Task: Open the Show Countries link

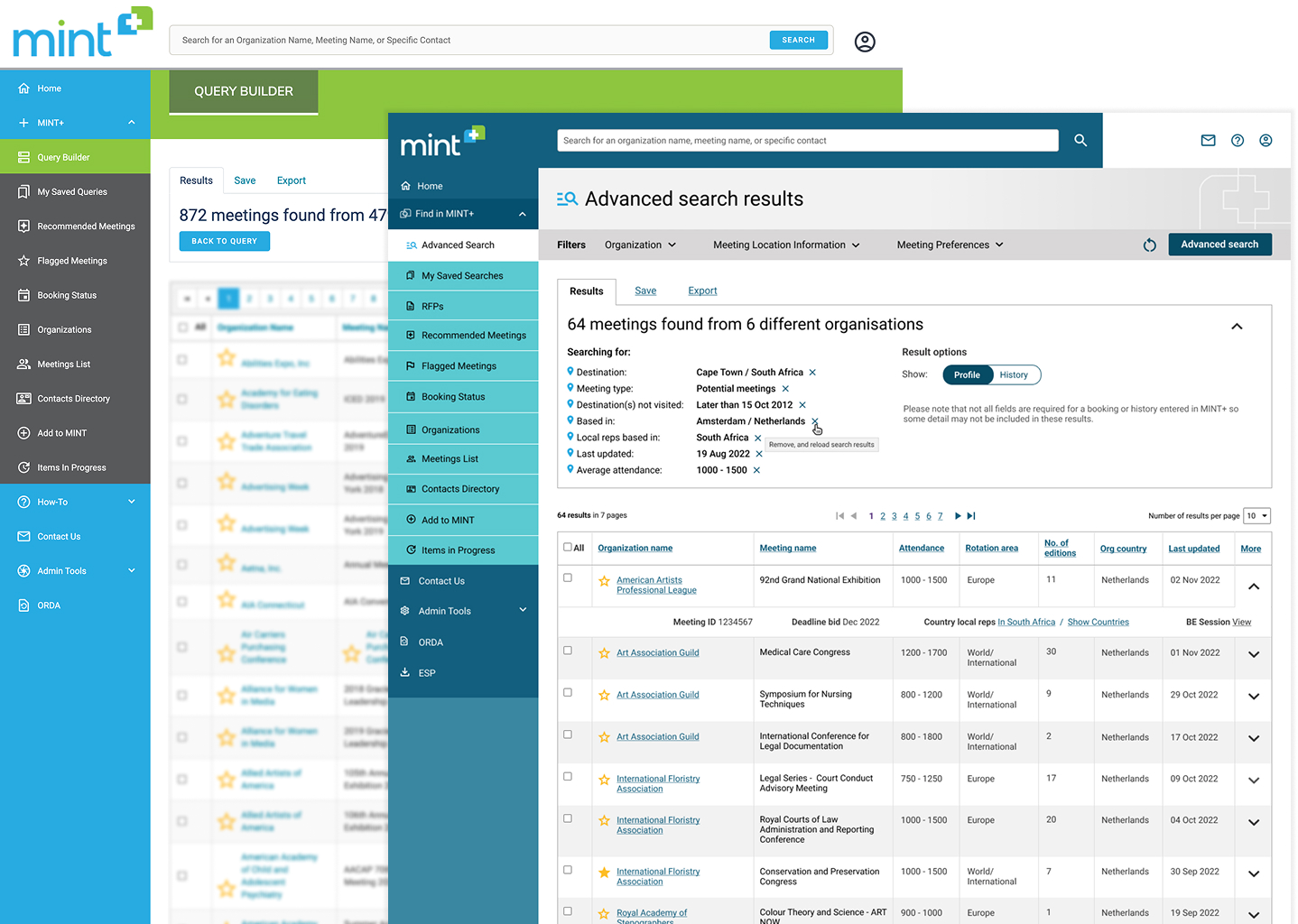Action: (x=1098, y=622)
